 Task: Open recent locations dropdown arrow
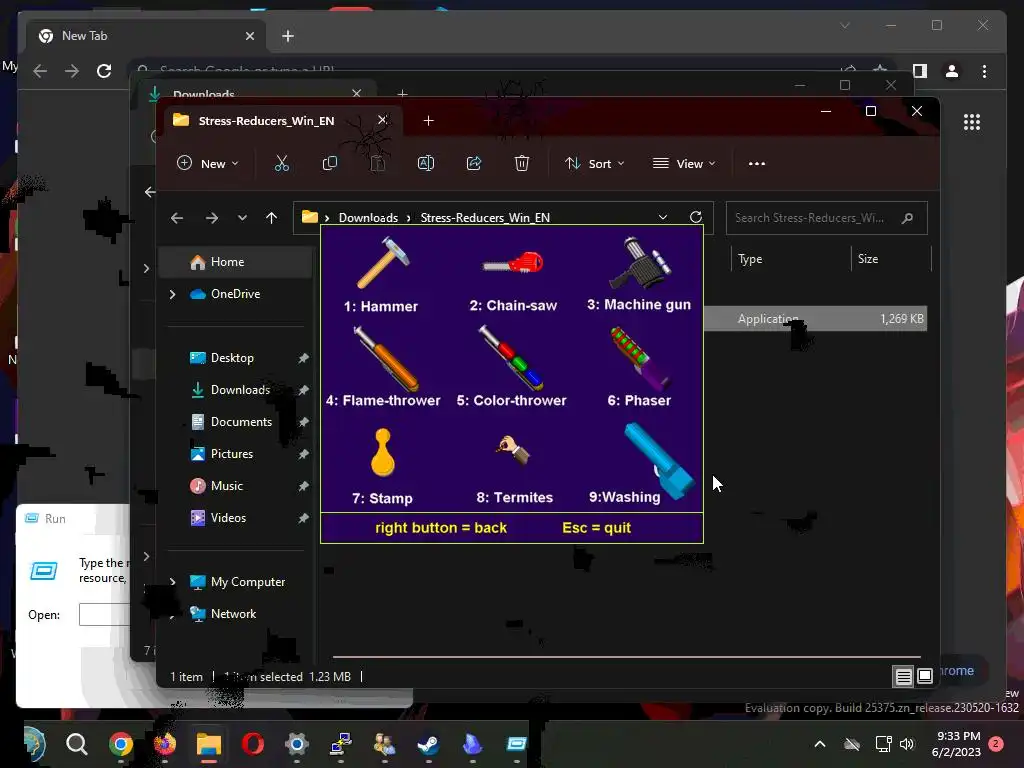coord(242,217)
